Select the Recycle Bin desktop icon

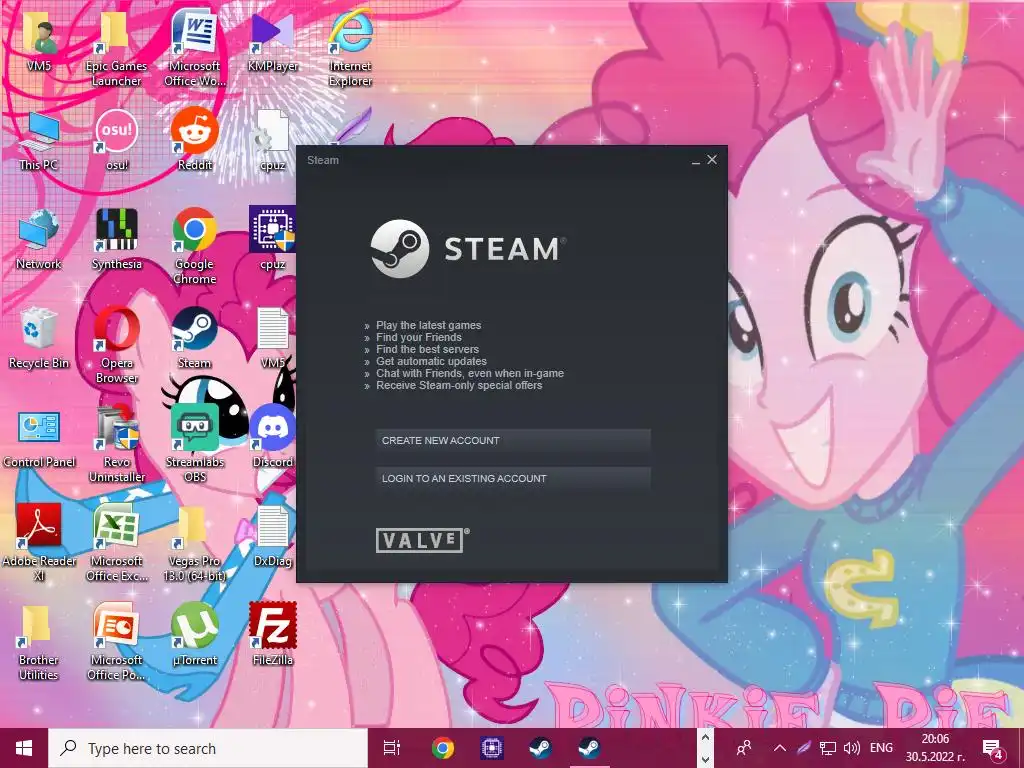coord(39,338)
